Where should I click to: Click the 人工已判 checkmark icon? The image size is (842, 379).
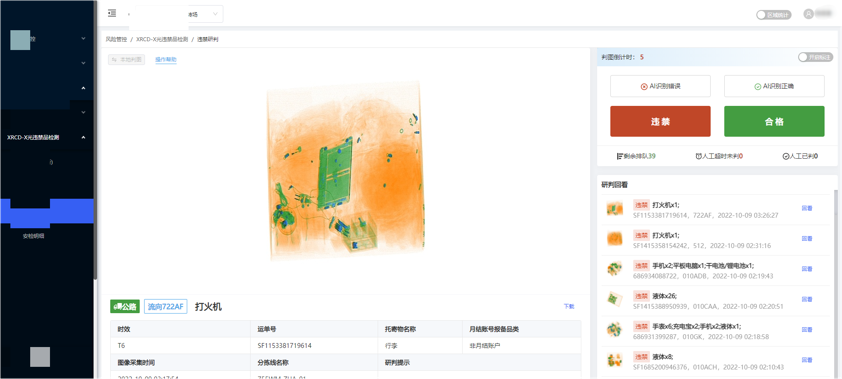coord(786,156)
